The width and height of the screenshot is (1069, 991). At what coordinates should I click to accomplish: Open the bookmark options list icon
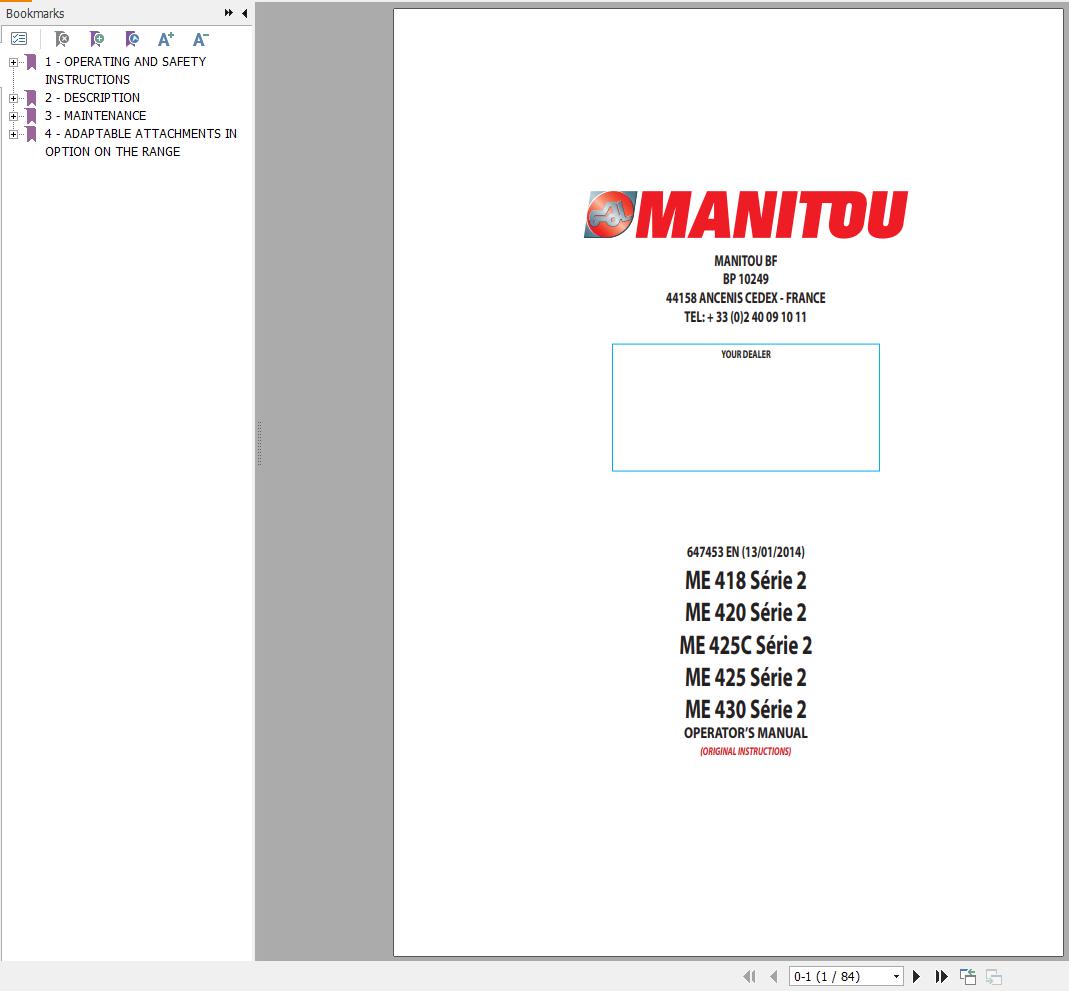point(19,39)
